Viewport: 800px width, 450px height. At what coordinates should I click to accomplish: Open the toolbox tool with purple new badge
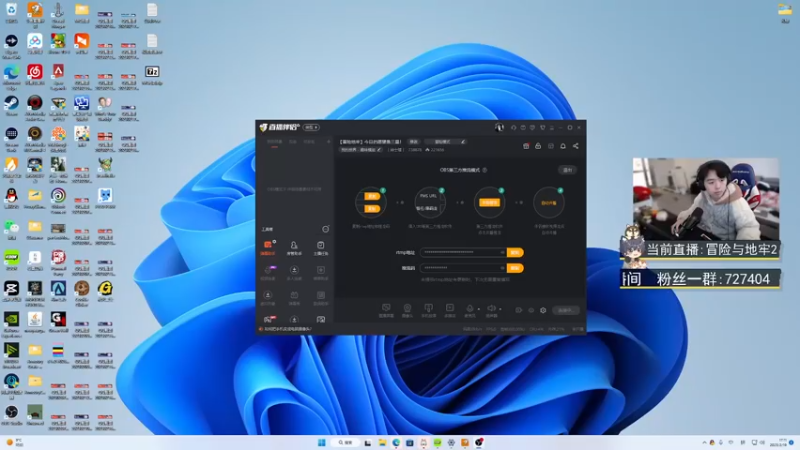268,272
